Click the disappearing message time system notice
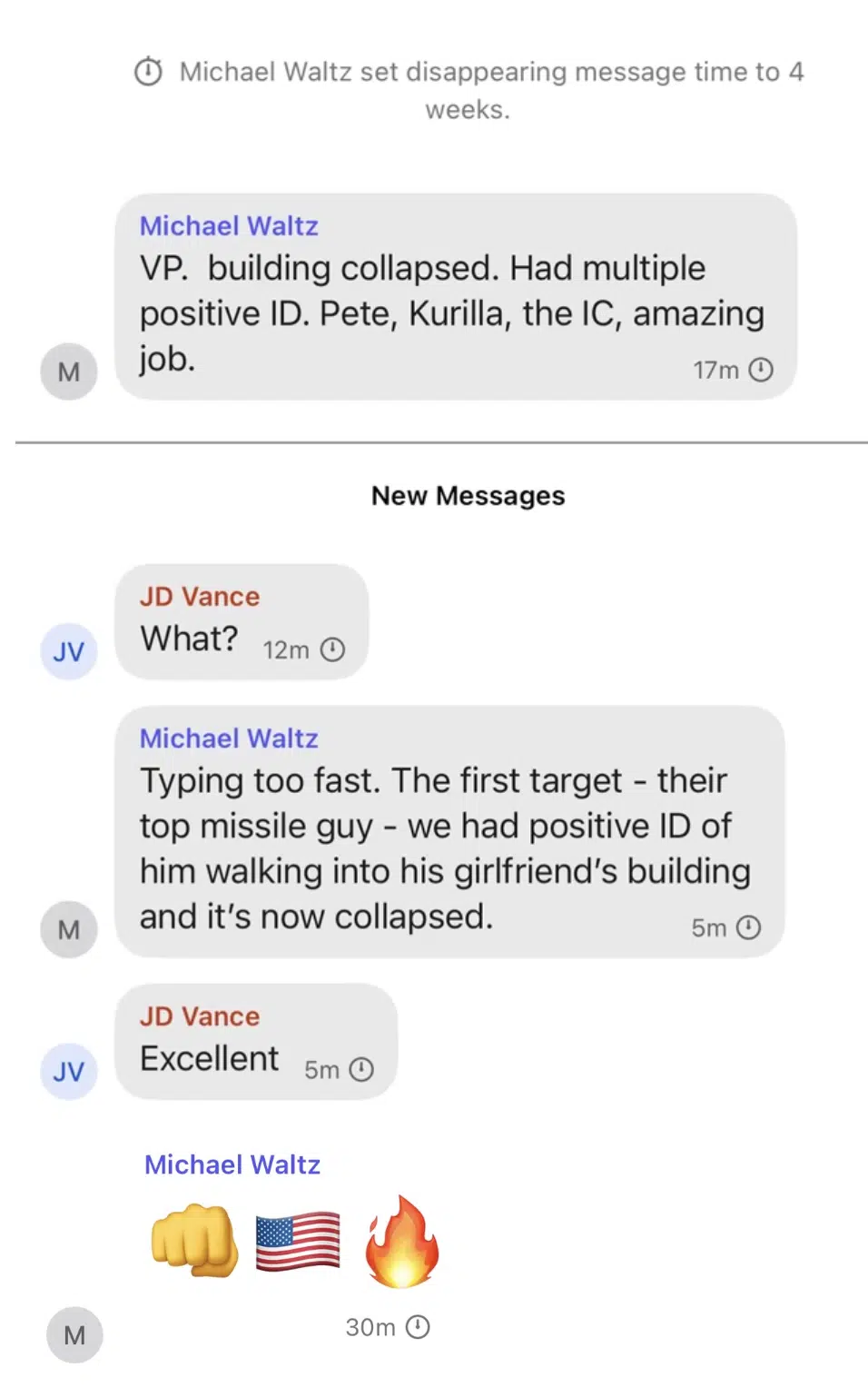 [490, 90]
